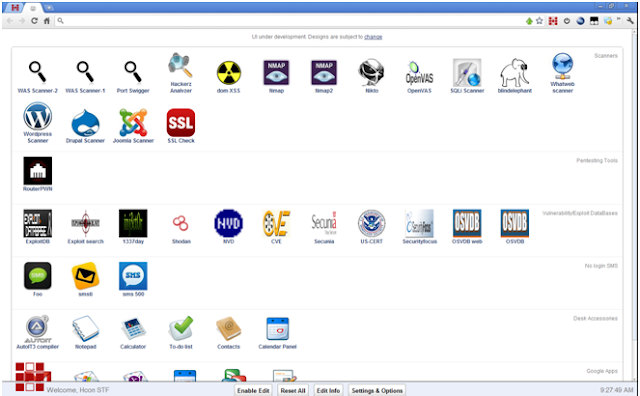Image resolution: width=640 pixels, height=396 pixels.
Task: Select the Wordpress Scanner icon
Action: 38,116
